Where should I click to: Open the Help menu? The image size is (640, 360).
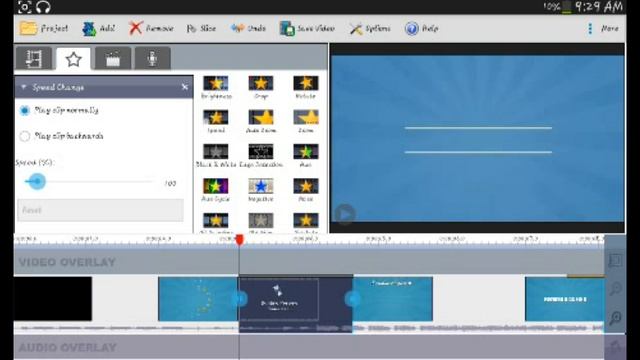click(422, 28)
